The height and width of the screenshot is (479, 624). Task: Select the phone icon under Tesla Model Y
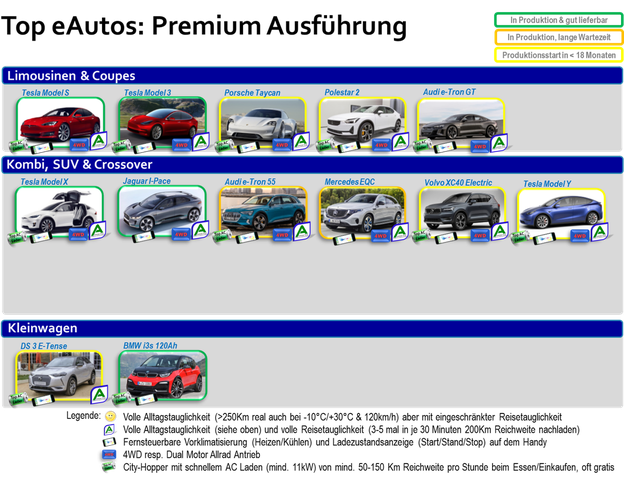tap(544, 240)
